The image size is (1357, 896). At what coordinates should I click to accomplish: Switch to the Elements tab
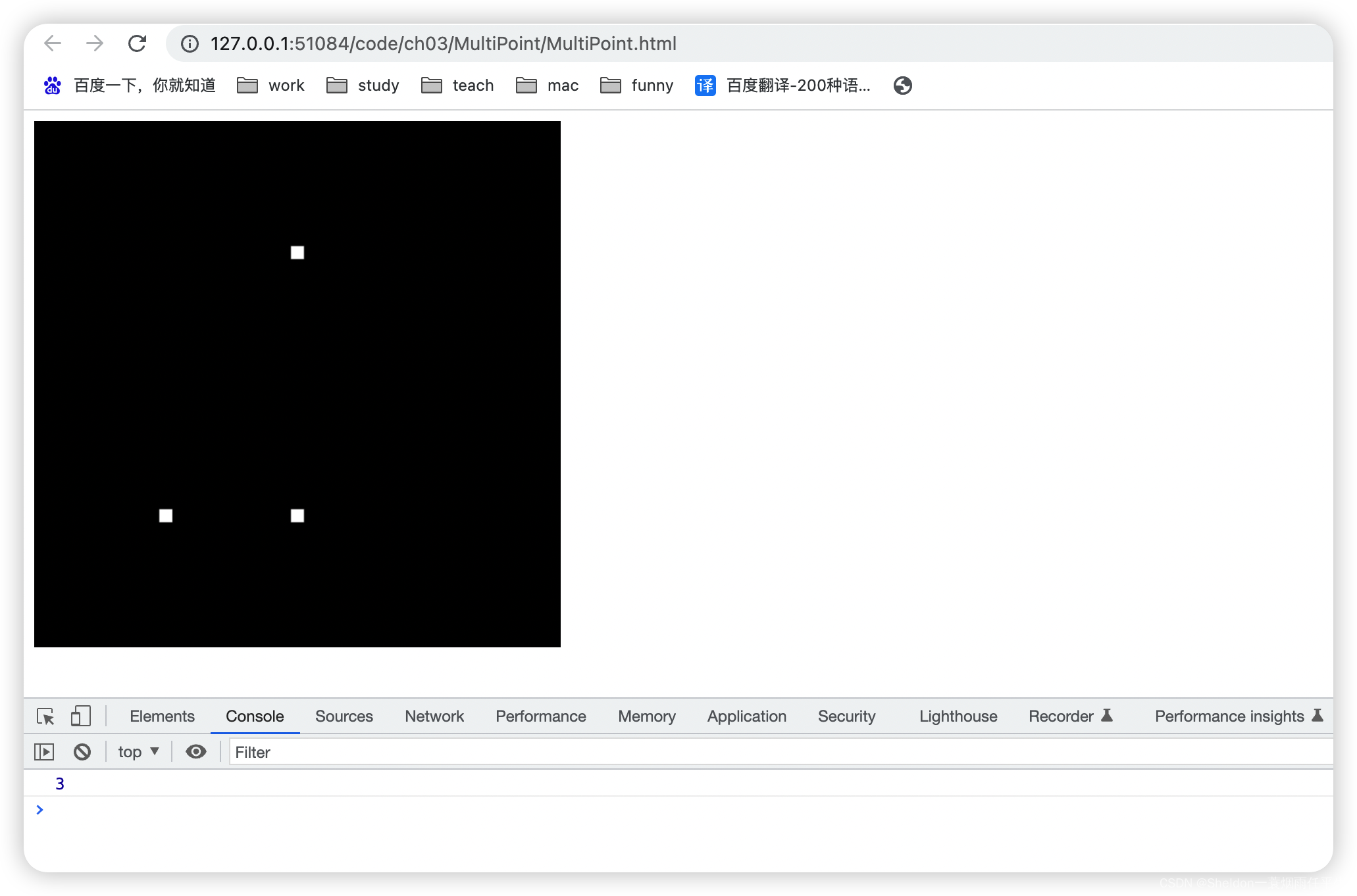pyautogui.click(x=162, y=716)
